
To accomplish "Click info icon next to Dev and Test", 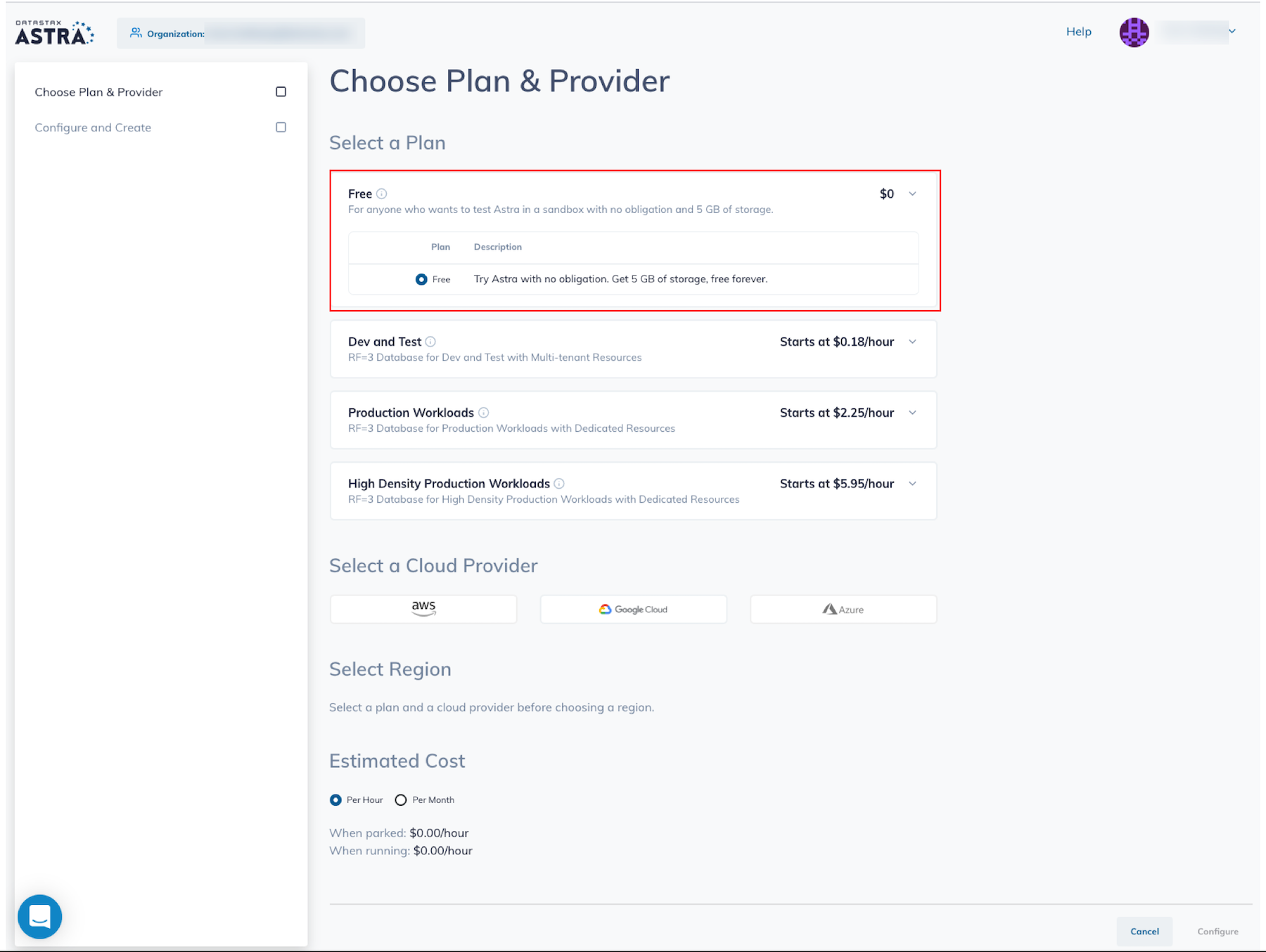I will (430, 342).
